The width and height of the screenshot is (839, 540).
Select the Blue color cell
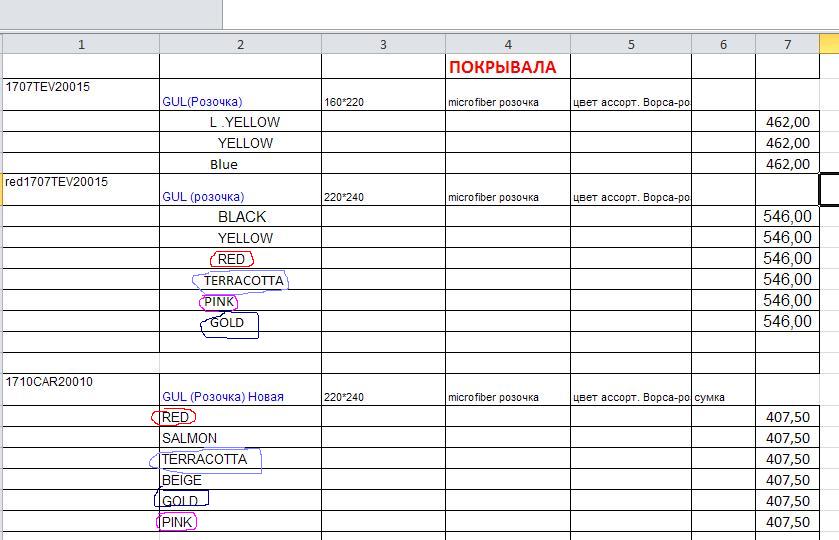(x=240, y=164)
